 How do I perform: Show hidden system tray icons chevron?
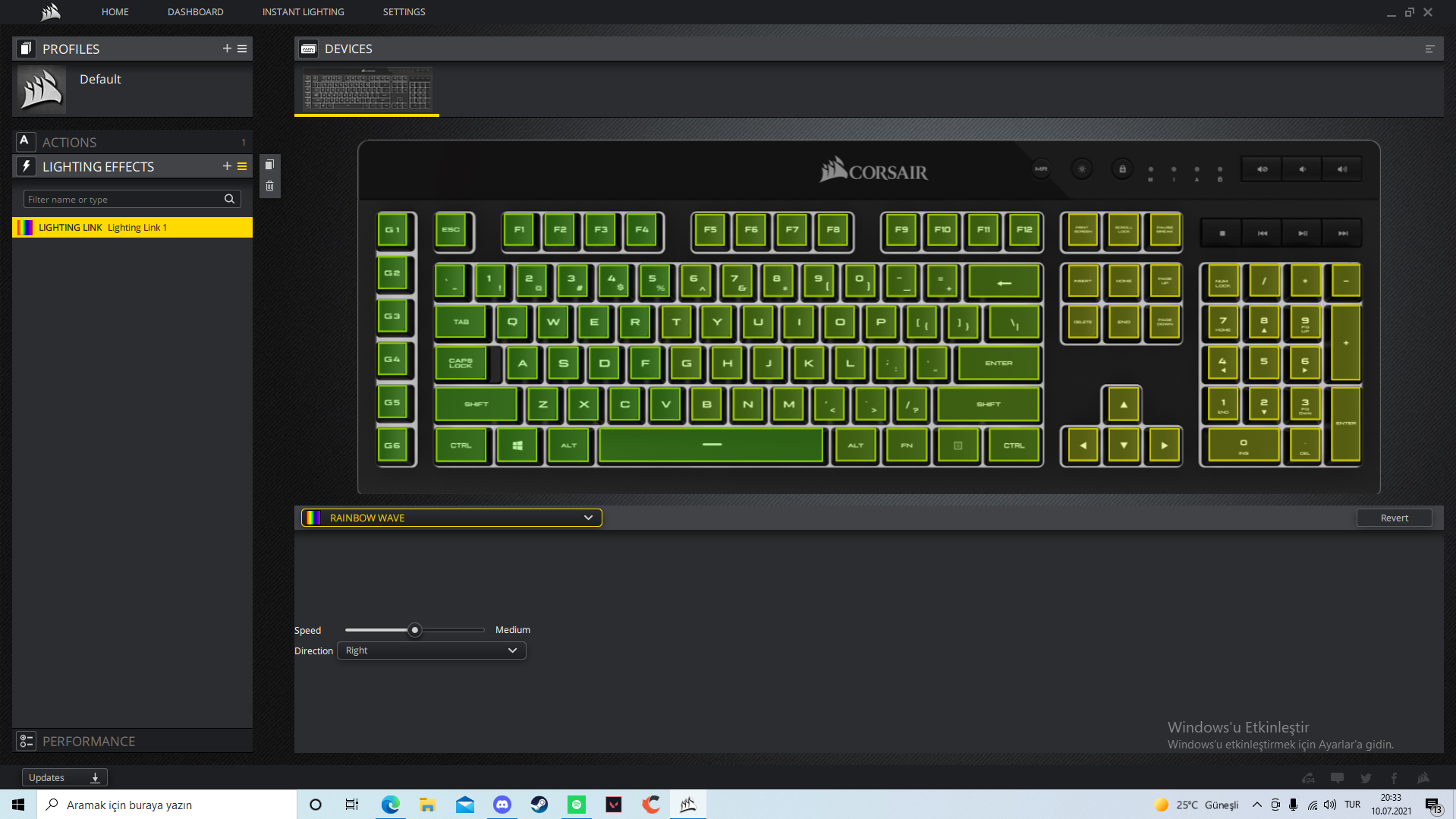pyautogui.click(x=1257, y=805)
